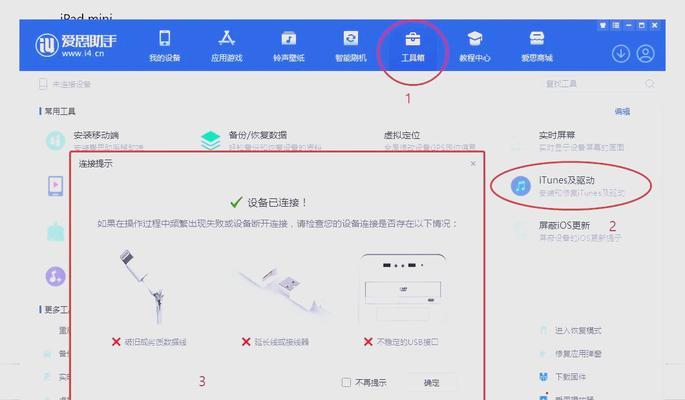Click the 爱思助手 i4 logo
685x400 pixels.
76,45
